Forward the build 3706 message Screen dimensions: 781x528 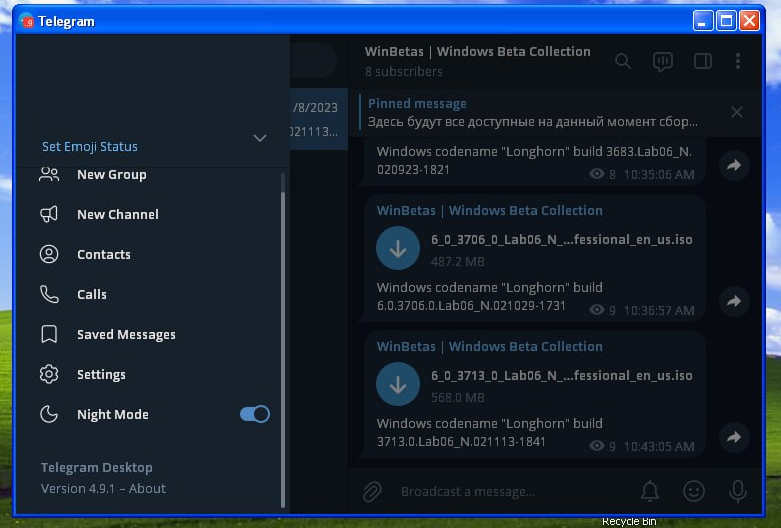pyautogui.click(x=734, y=301)
